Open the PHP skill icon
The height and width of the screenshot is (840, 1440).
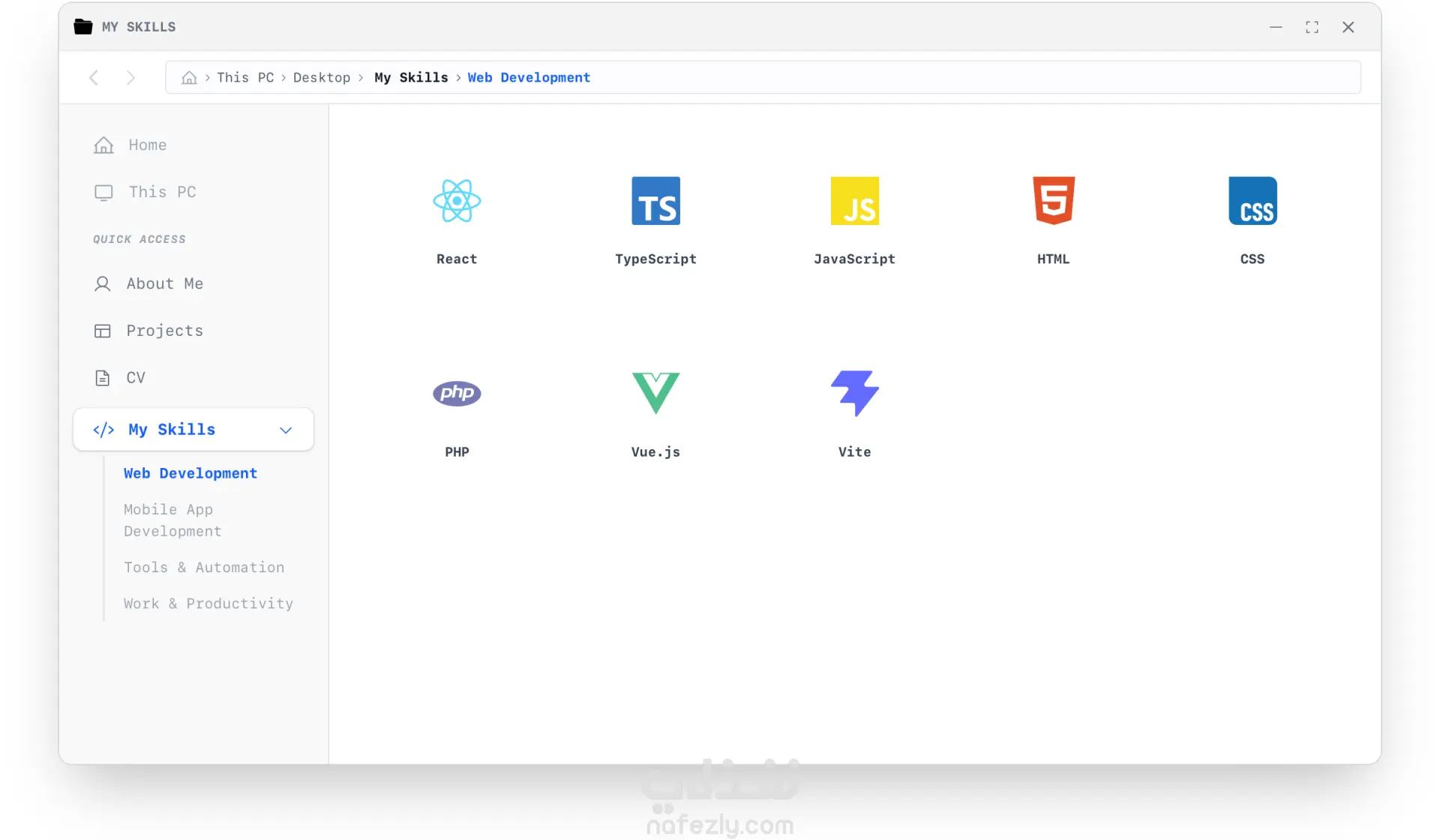[x=457, y=393]
